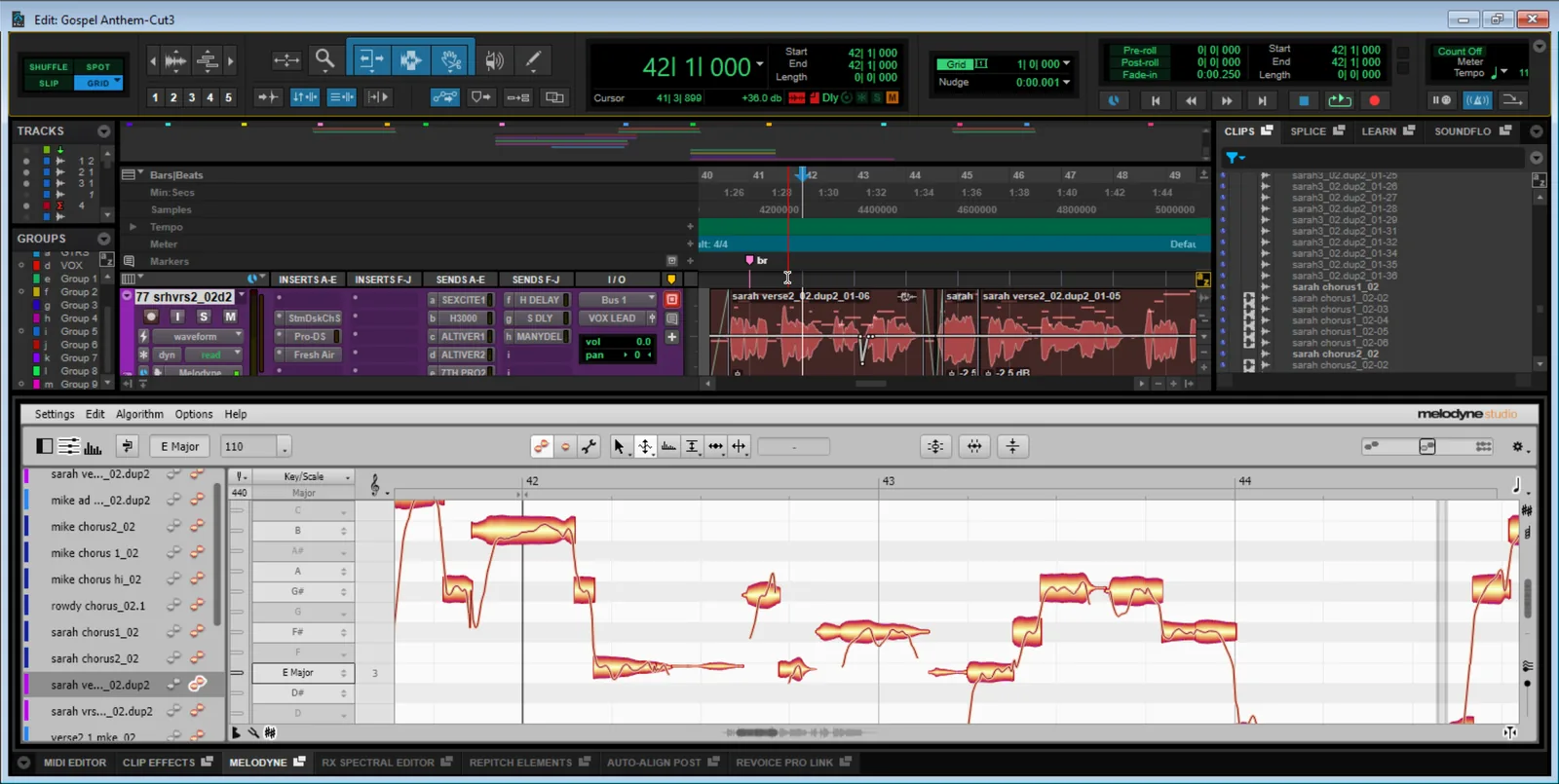
Task: Select the Selector waveform tool
Action: [x=410, y=60]
